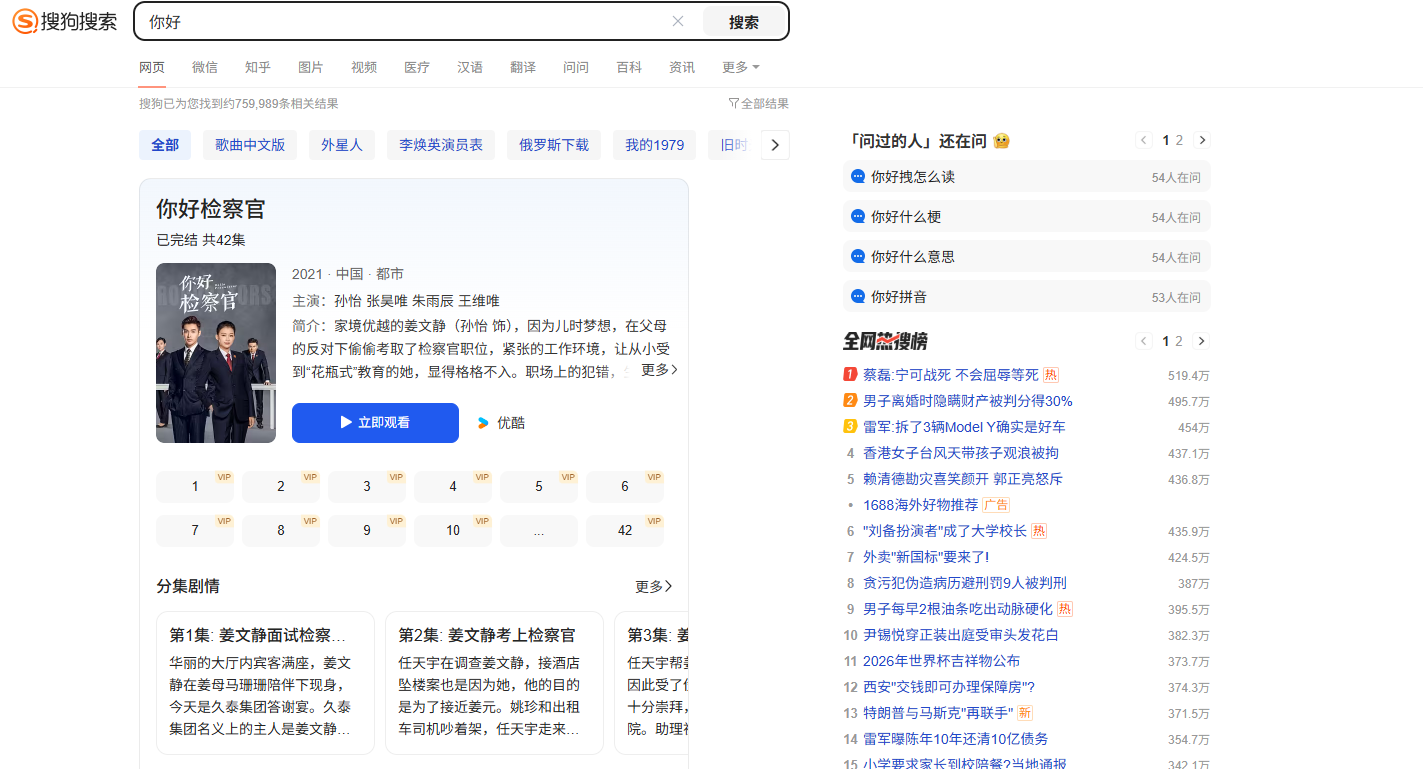
Task: Go to next page of 问过的人 questions
Action: (1202, 141)
